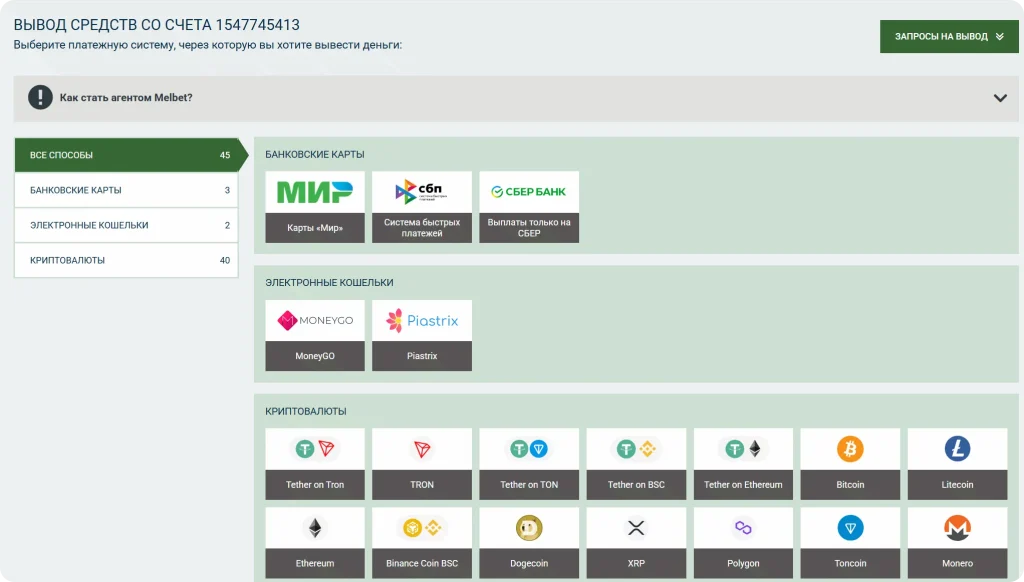1024x582 pixels.
Task: Click the Tether on Tron caption
Action: (x=315, y=485)
